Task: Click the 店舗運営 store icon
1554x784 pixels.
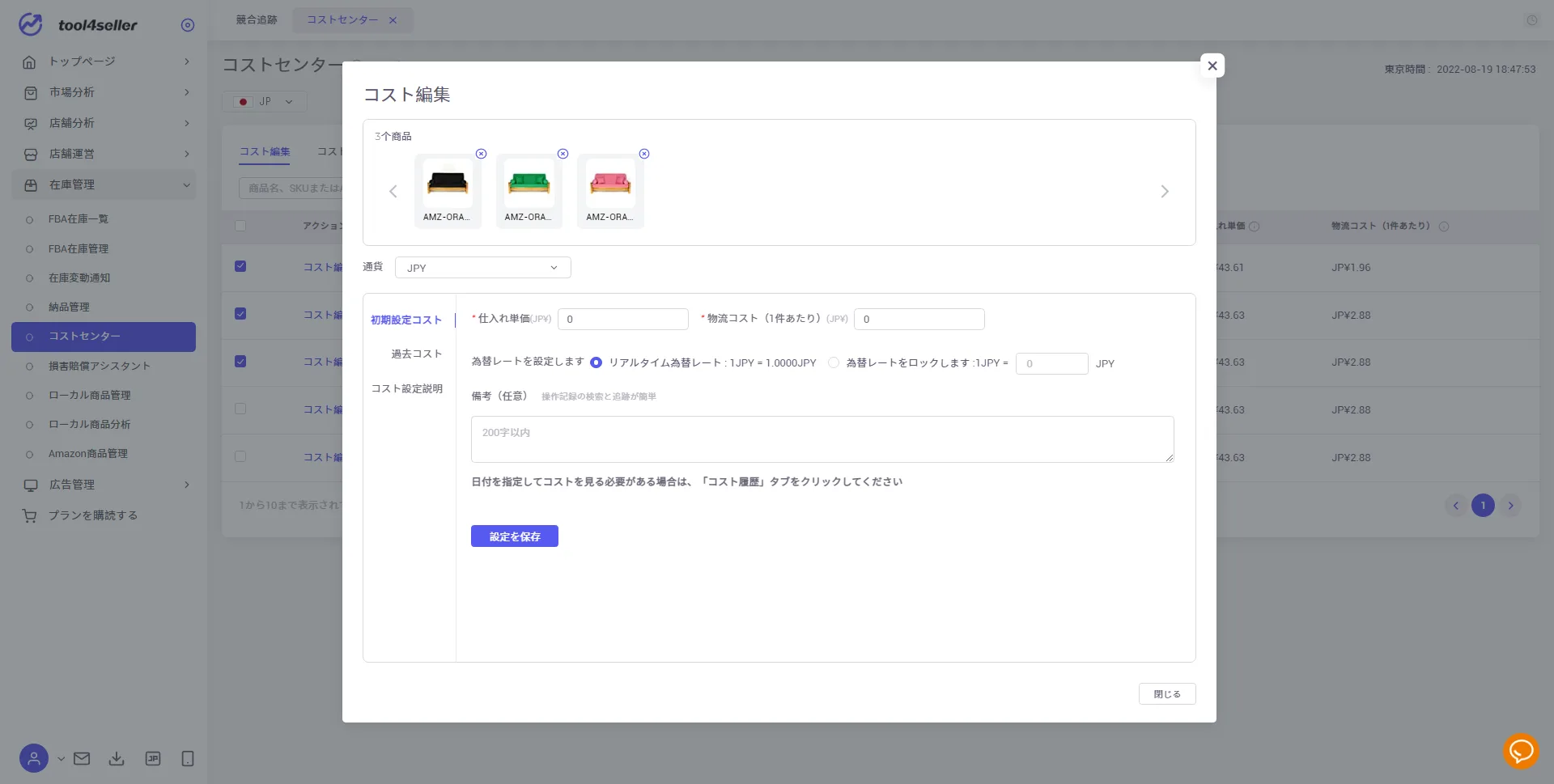Action: (x=31, y=154)
